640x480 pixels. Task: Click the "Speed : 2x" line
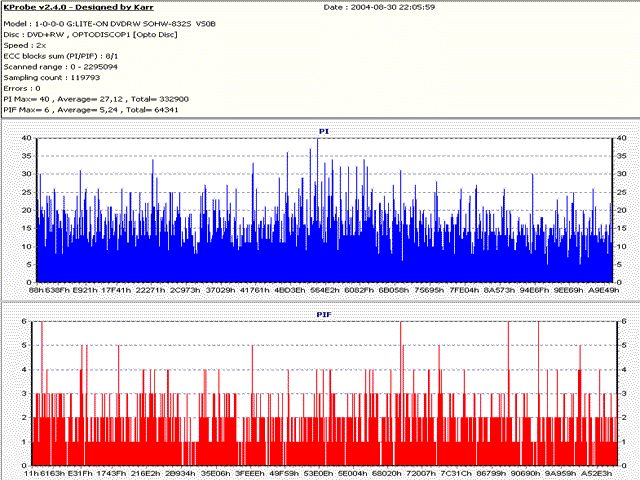click(25, 45)
